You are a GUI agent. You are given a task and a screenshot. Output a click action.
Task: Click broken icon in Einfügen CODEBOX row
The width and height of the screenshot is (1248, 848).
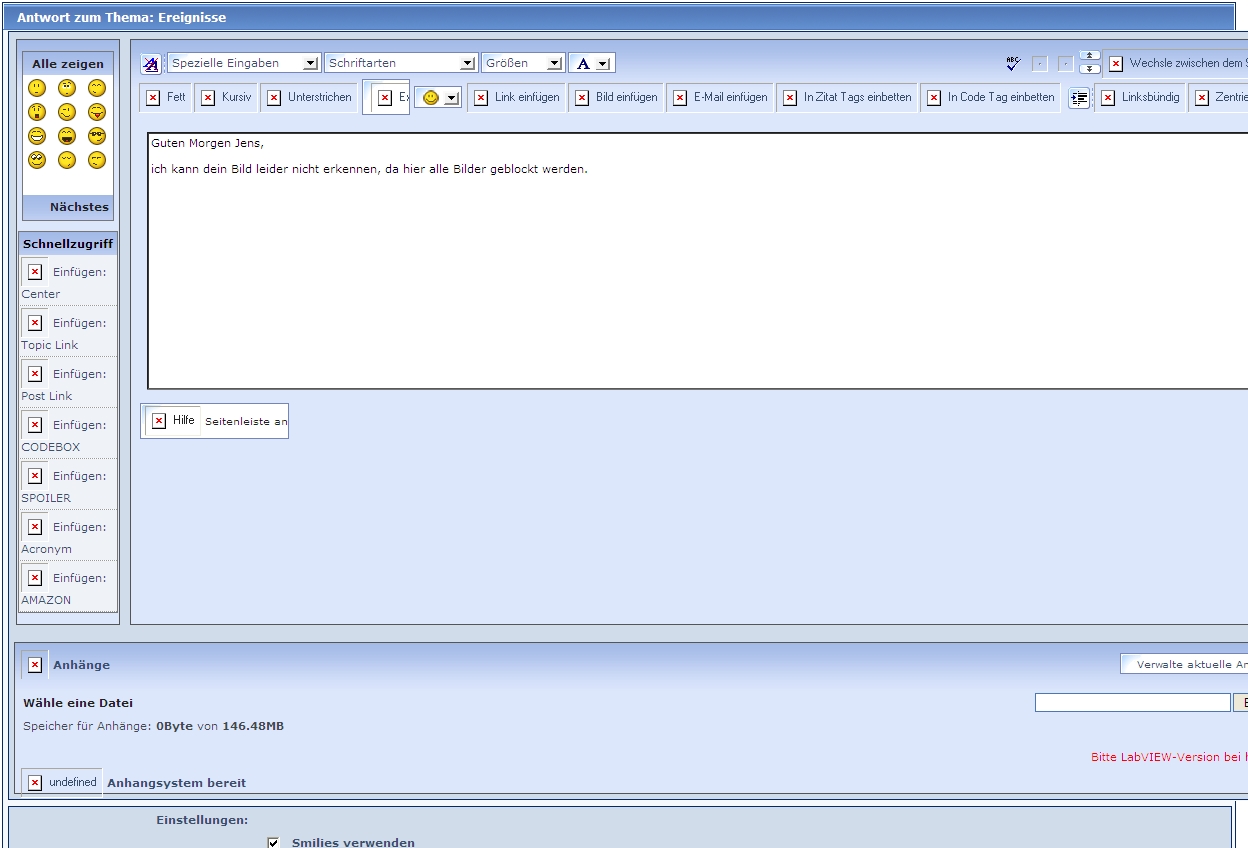pos(35,425)
